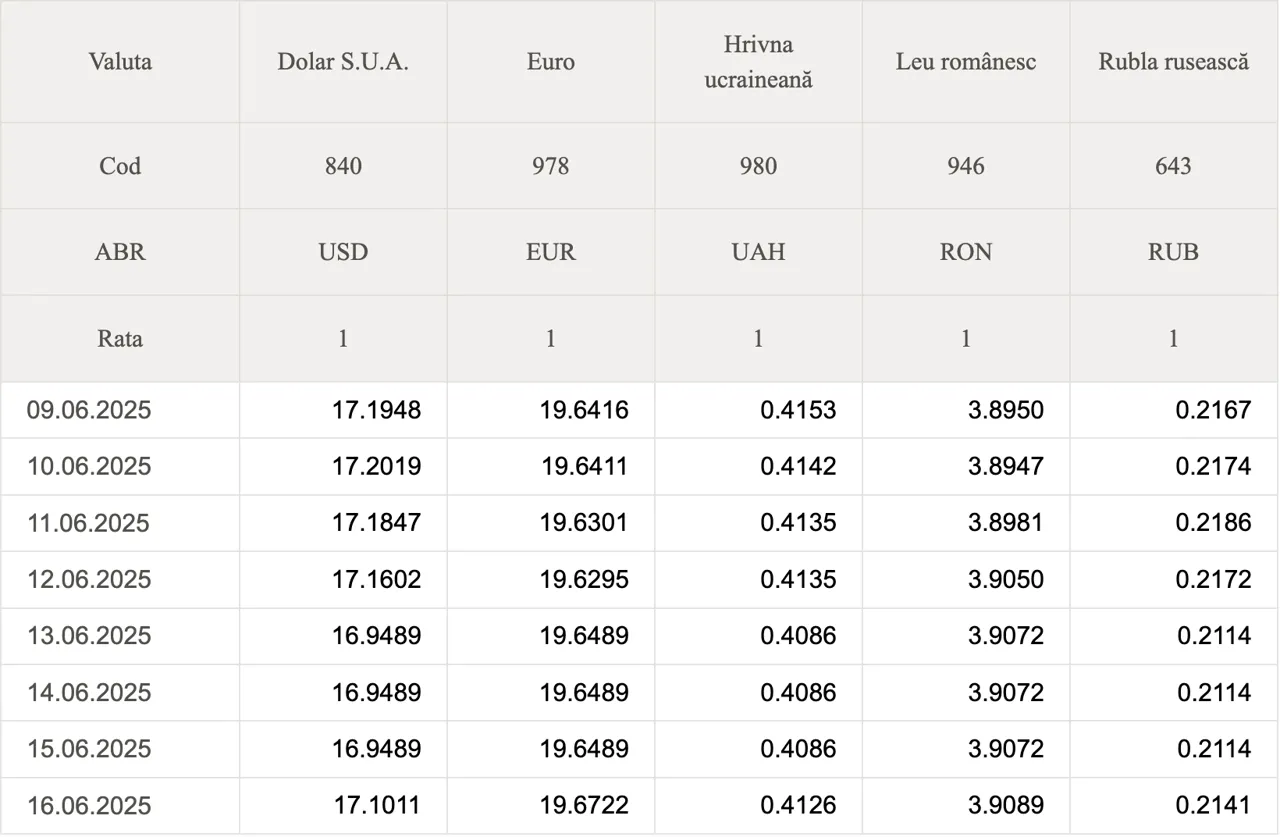
Task: Click the USD abbreviation cell
Action: coord(343,252)
